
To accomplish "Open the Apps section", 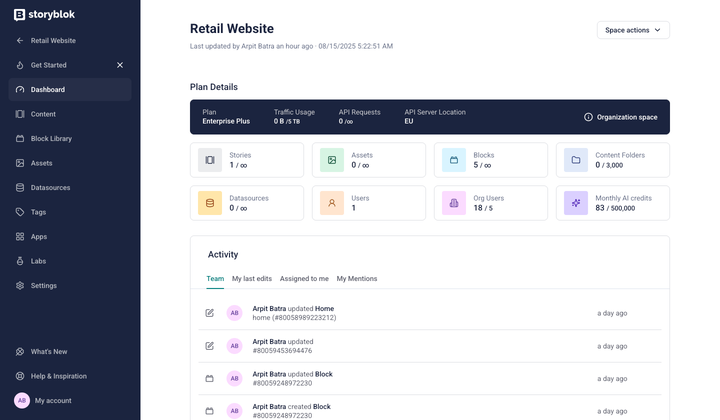I will 39,237.
